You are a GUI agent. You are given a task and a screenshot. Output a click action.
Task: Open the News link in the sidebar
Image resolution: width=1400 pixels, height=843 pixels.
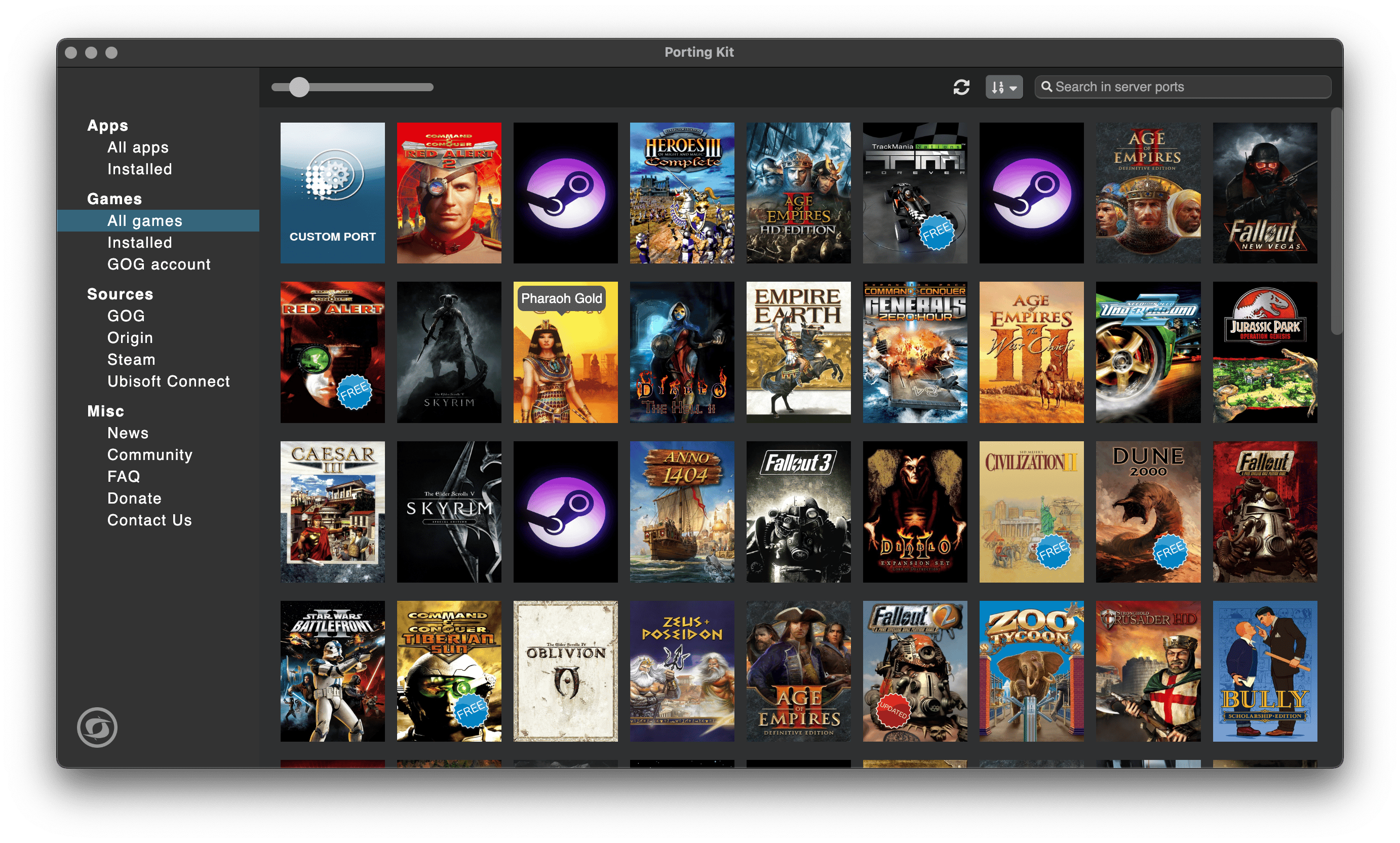pyautogui.click(x=128, y=433)
